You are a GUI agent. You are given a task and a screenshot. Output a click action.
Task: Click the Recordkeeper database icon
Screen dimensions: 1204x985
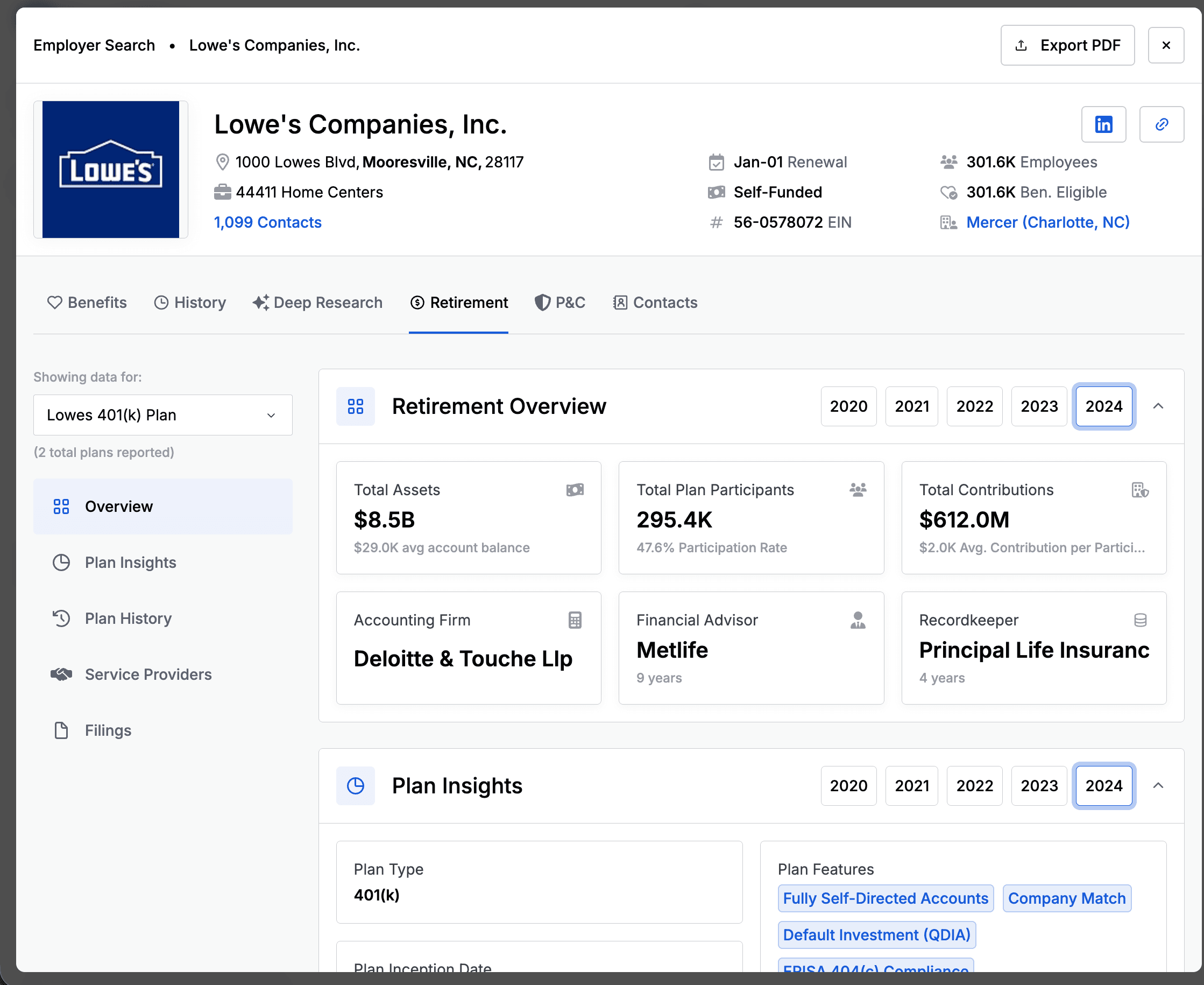pos(1140,620)
